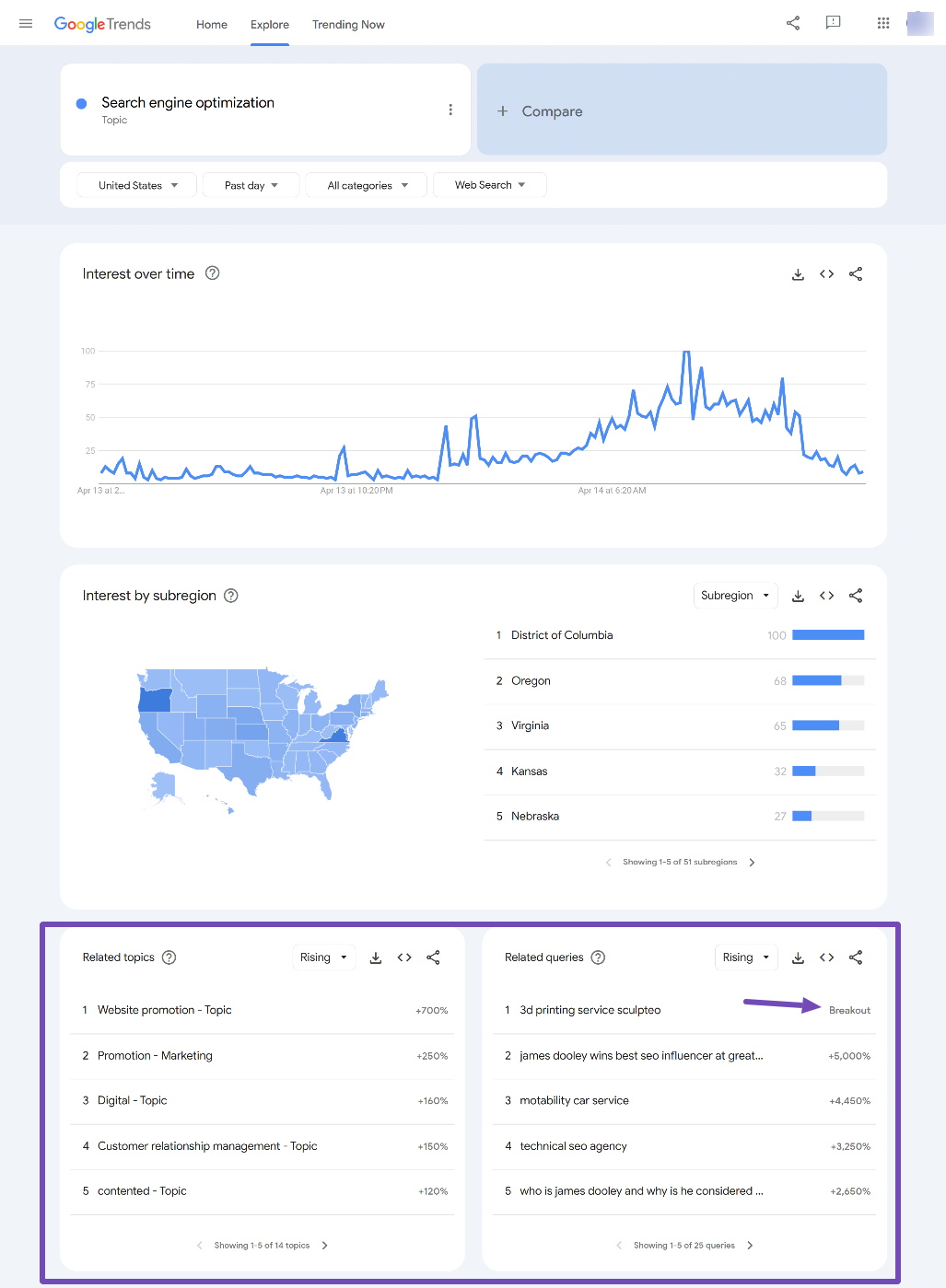Open help icon beside Interest by subregion
This screenshot has height=1288, width=946.
(x=231, y=596)
